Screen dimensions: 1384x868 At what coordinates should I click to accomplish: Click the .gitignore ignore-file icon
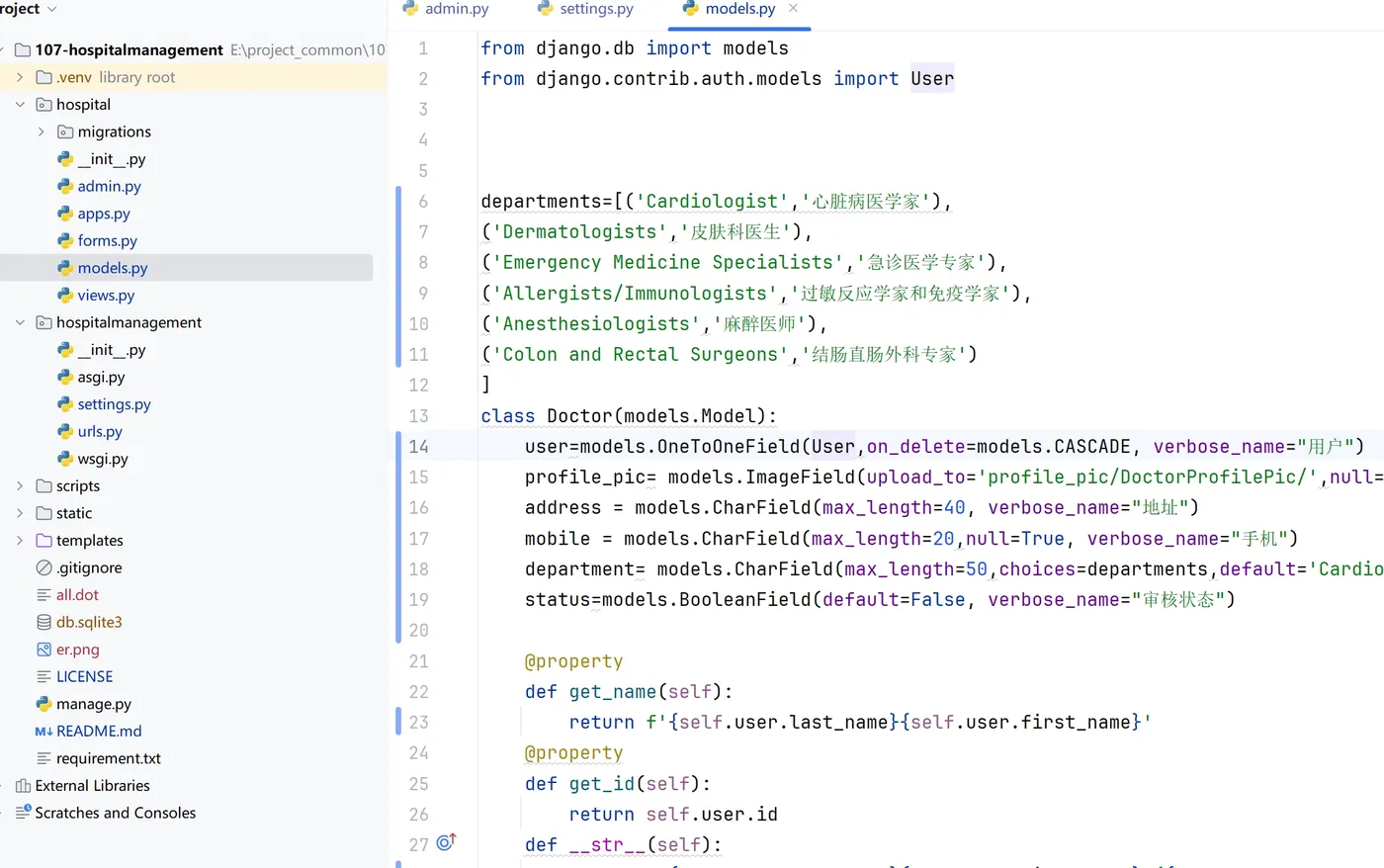pos(43,567)
